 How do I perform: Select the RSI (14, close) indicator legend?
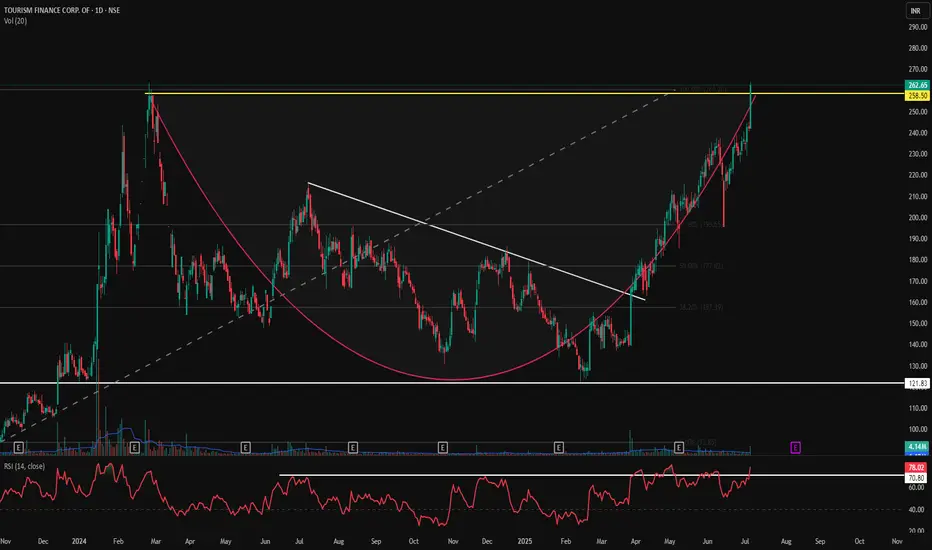[24, 466]
